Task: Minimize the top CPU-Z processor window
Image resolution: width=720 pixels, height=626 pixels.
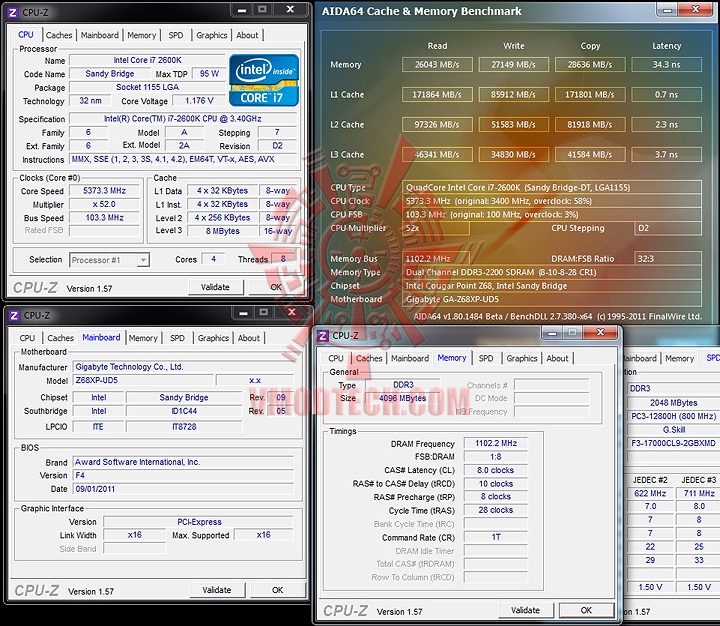Action: coord(242,10)
